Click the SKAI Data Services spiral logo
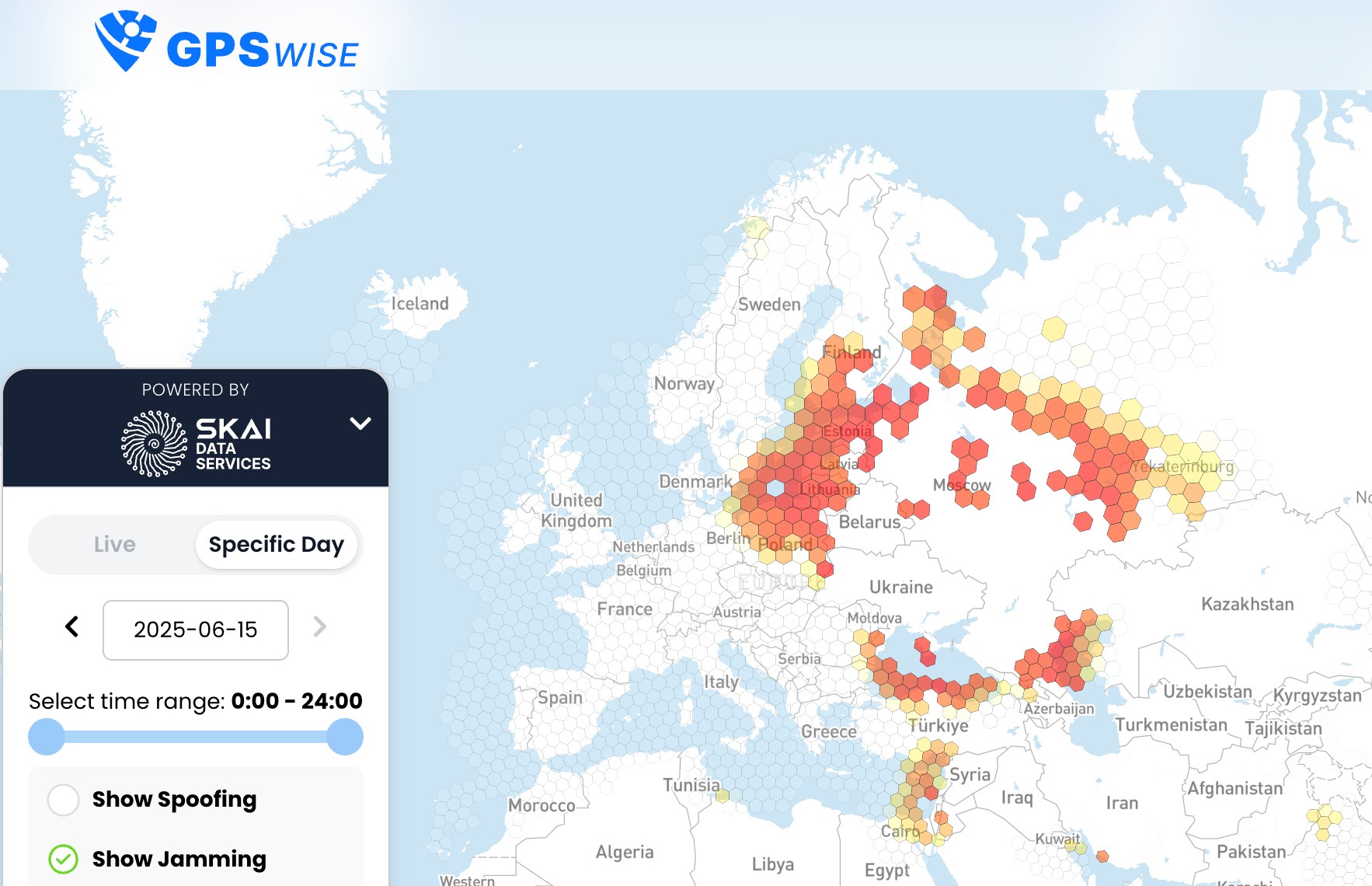The width and height of the screenshot is (1372, 886). tap(153, 444)
